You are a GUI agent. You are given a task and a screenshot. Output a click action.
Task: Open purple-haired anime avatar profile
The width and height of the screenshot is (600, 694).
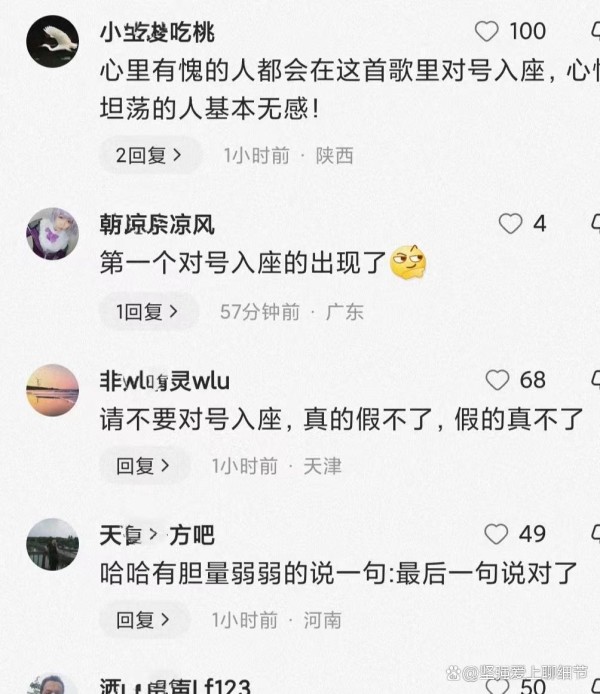click(53, 233)
